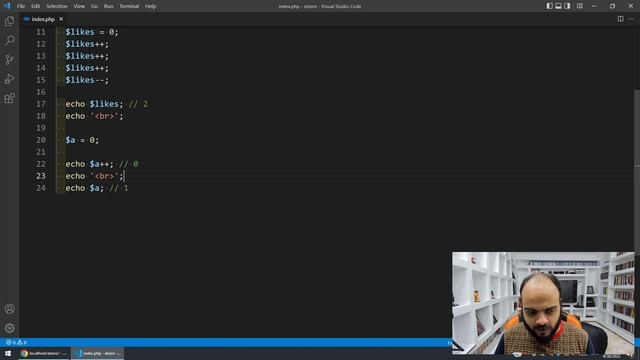Open the Help menu
640x360 pixels.
coord(150,6)
